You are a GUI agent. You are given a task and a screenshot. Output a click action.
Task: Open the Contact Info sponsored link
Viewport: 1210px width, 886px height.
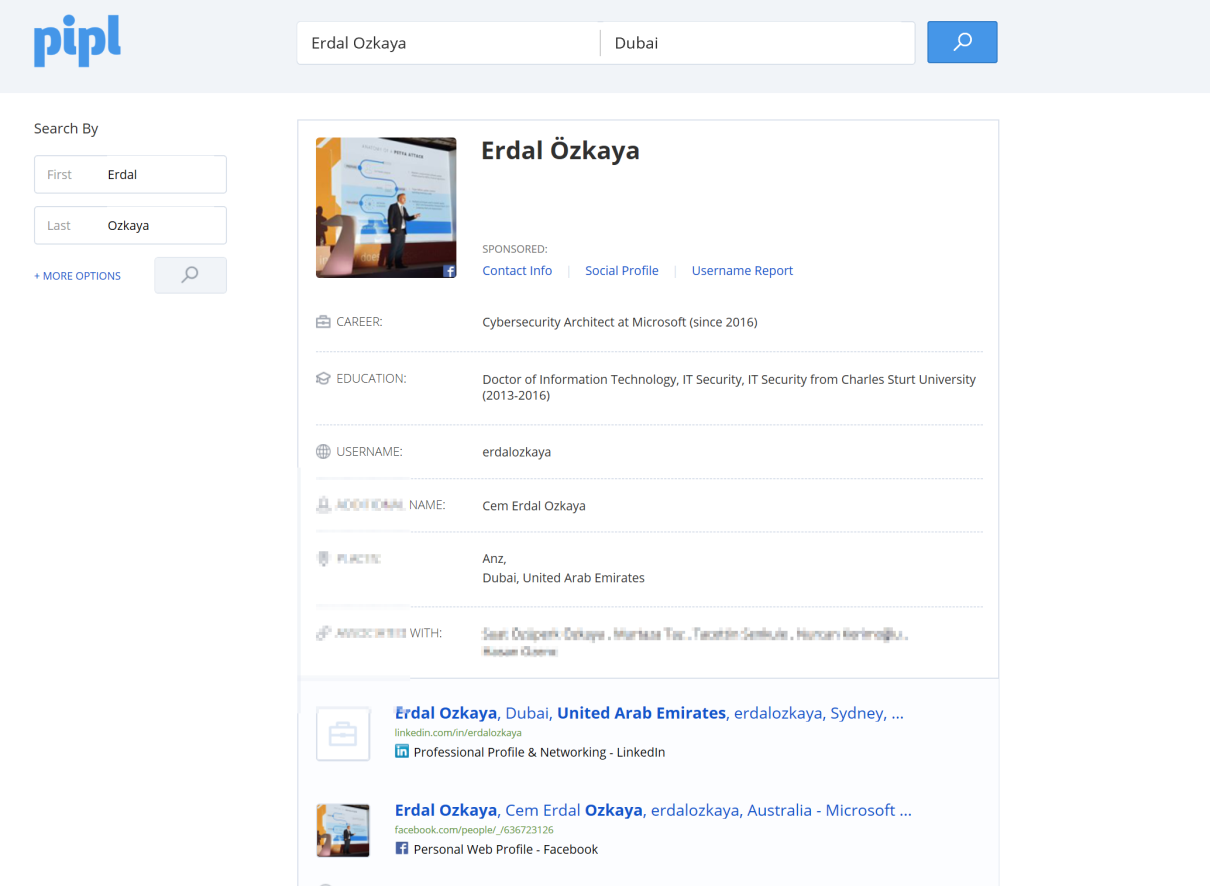tap(517, 271)
